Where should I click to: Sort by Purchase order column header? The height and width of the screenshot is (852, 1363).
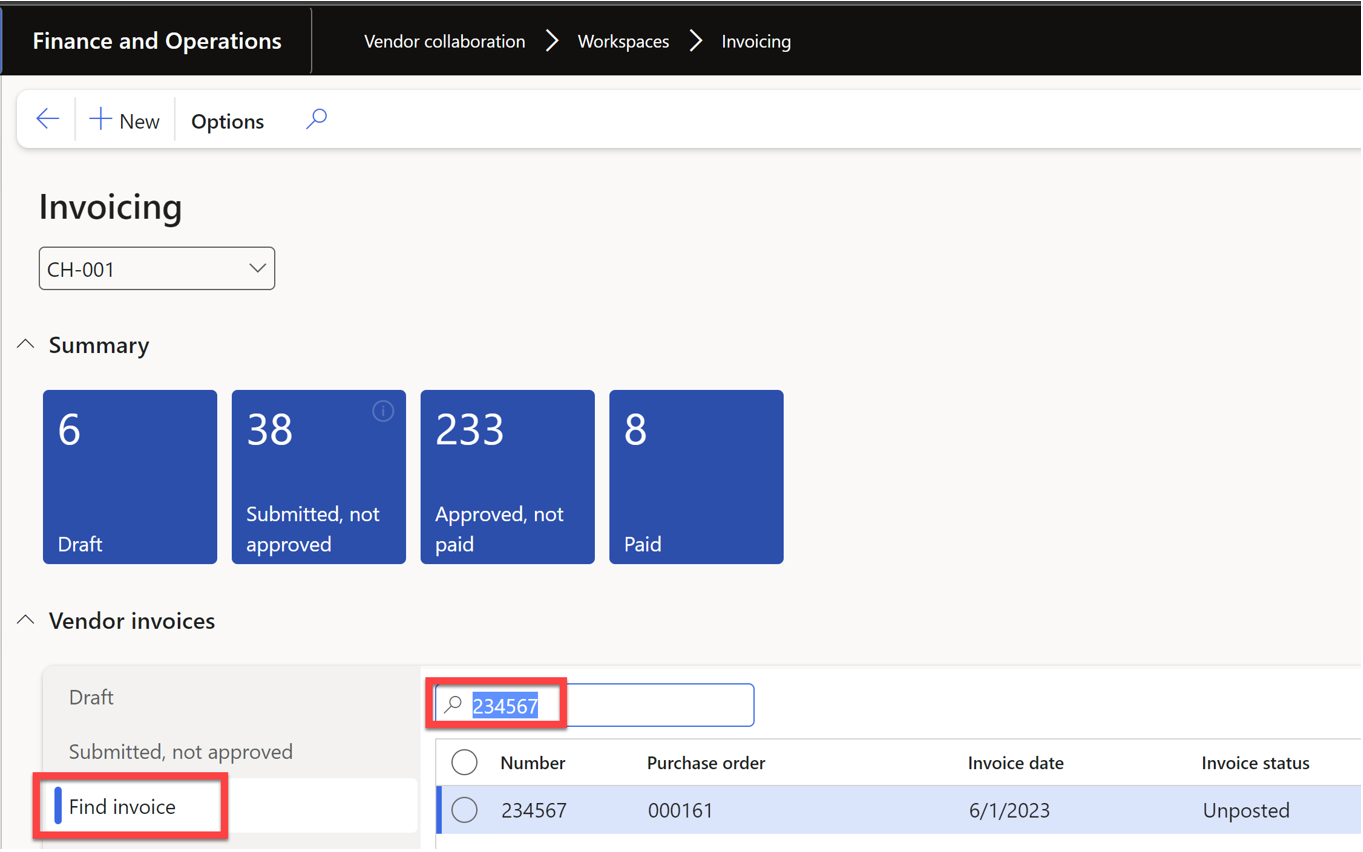pos(706,763)
